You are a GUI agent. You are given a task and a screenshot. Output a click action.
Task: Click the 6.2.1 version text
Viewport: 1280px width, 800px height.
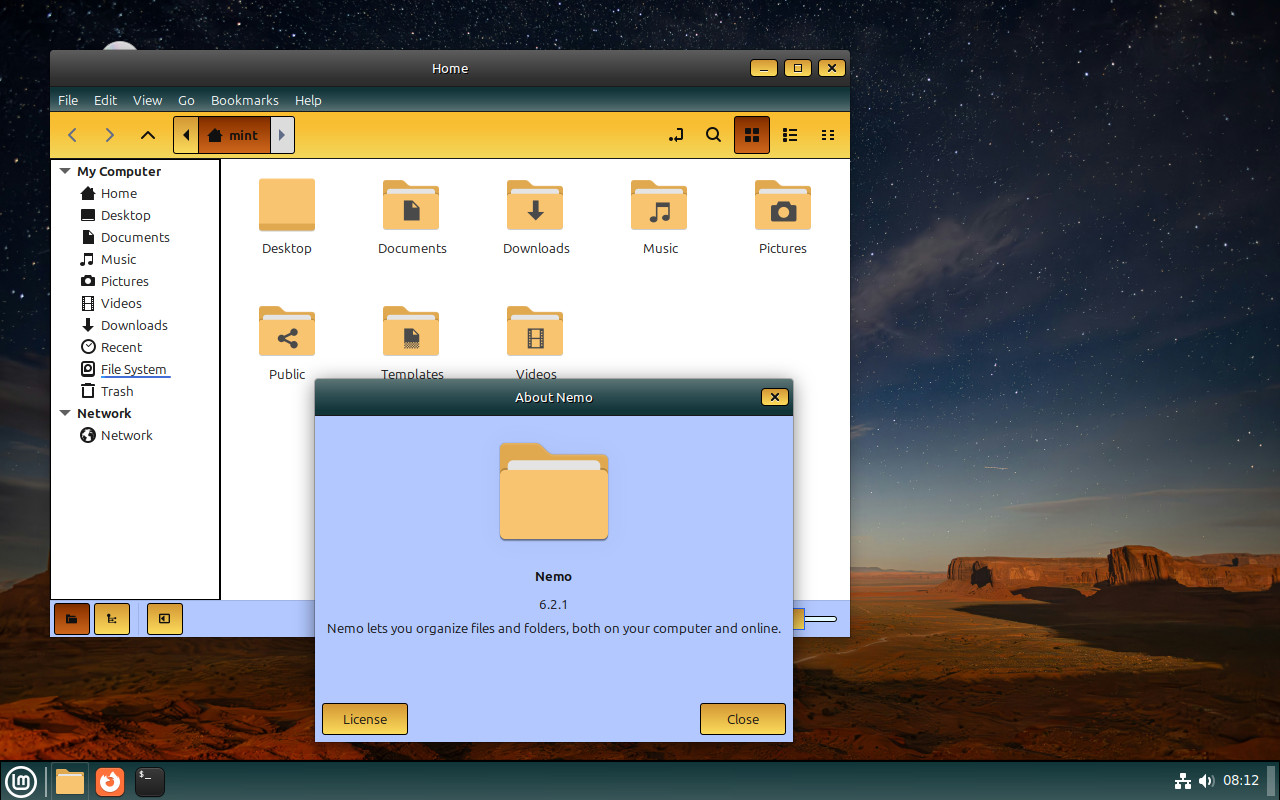click(553, 604)
